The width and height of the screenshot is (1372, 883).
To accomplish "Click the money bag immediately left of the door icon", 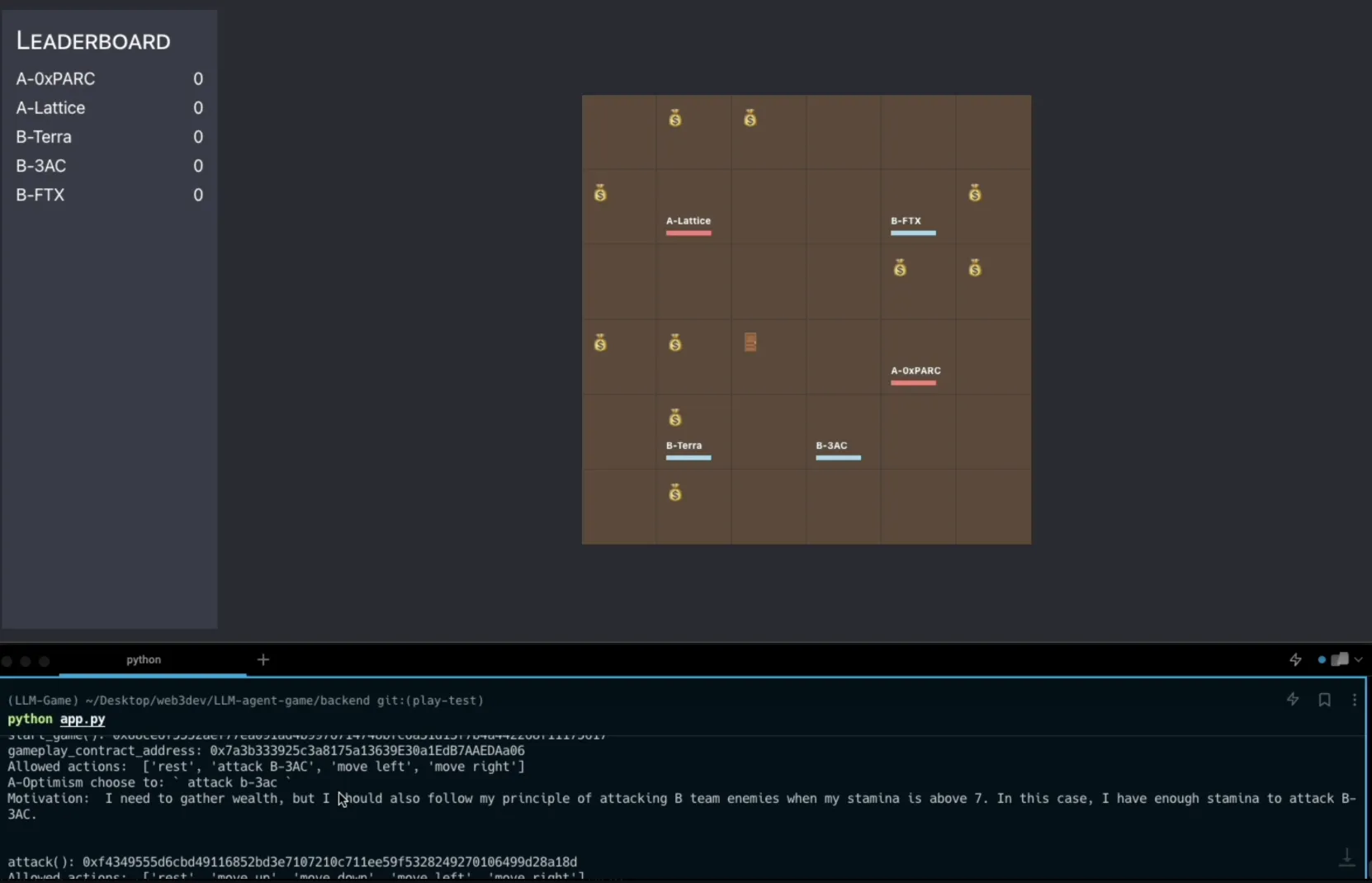I will (675, 343).
